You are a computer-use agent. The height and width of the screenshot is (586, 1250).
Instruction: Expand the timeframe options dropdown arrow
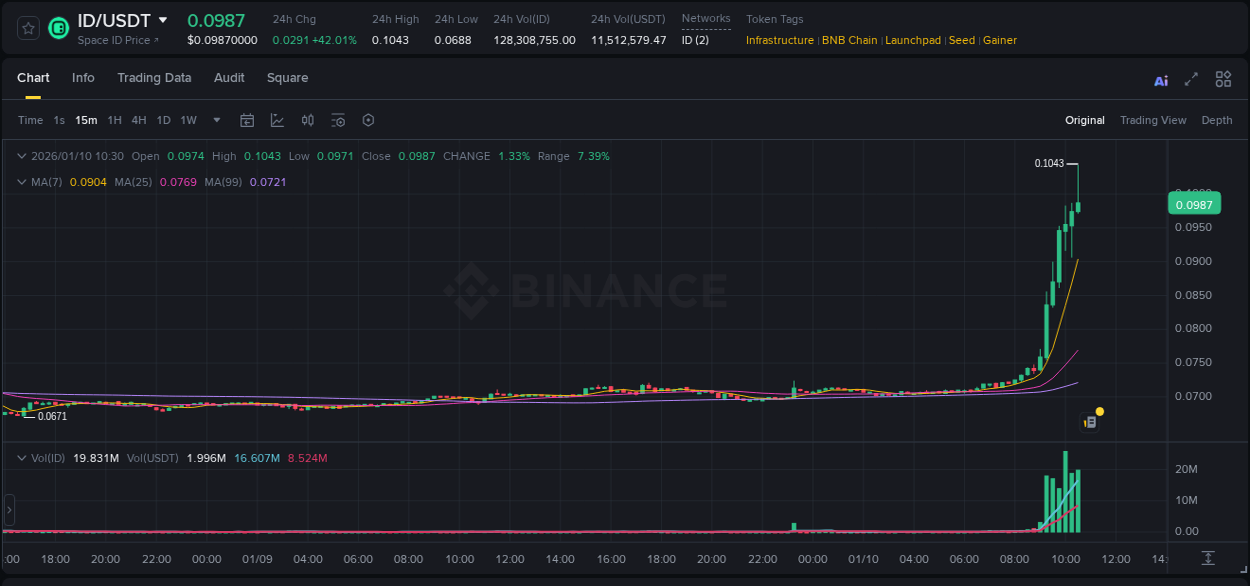(215, 120)
